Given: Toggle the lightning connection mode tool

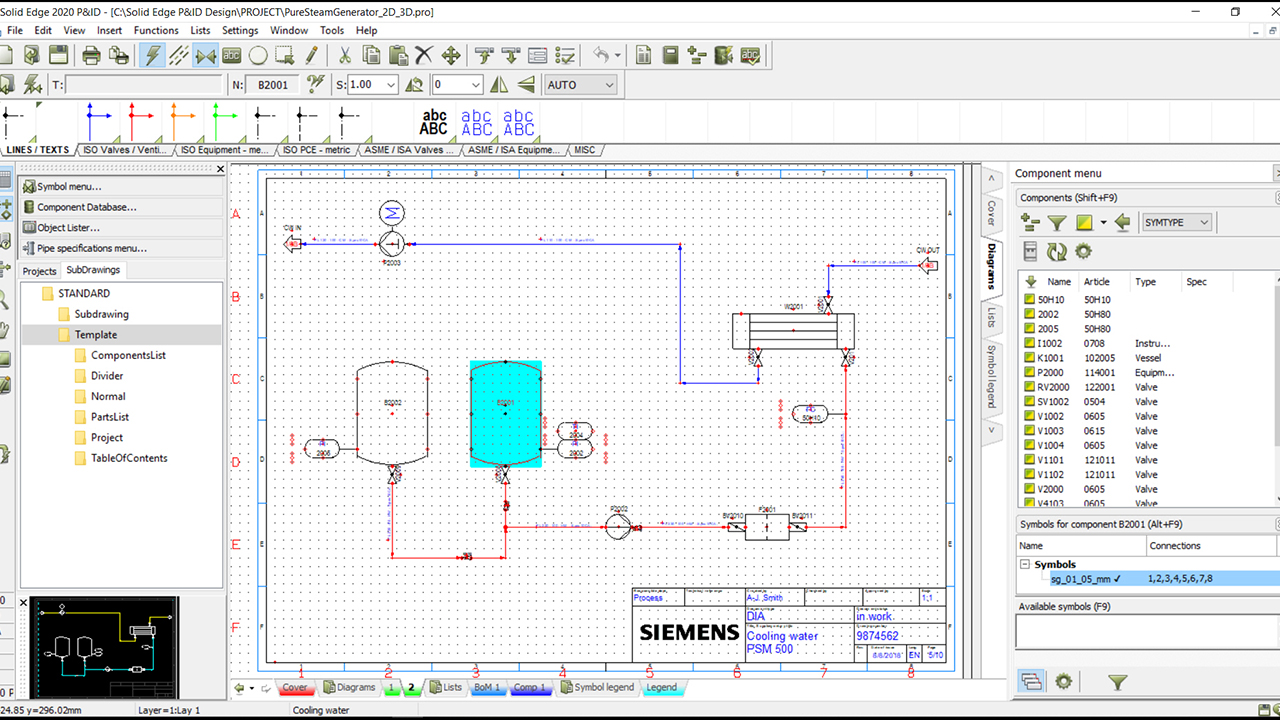Looking at the screenshot, I should [153, 55].
